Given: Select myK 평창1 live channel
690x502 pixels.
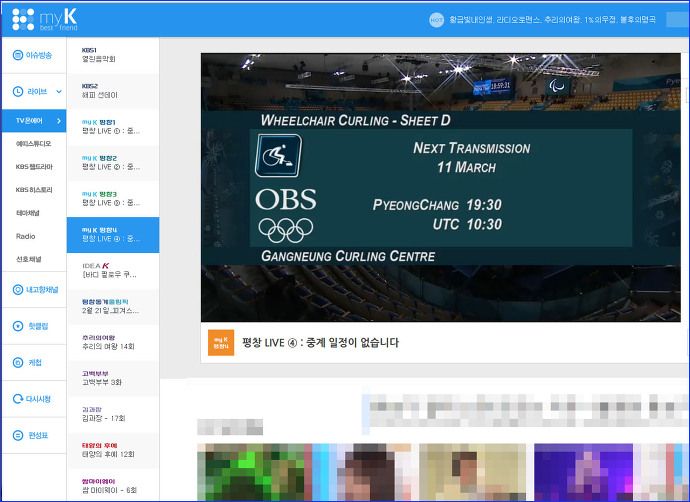Looking at the screenshot, I should tap(113, 127).
